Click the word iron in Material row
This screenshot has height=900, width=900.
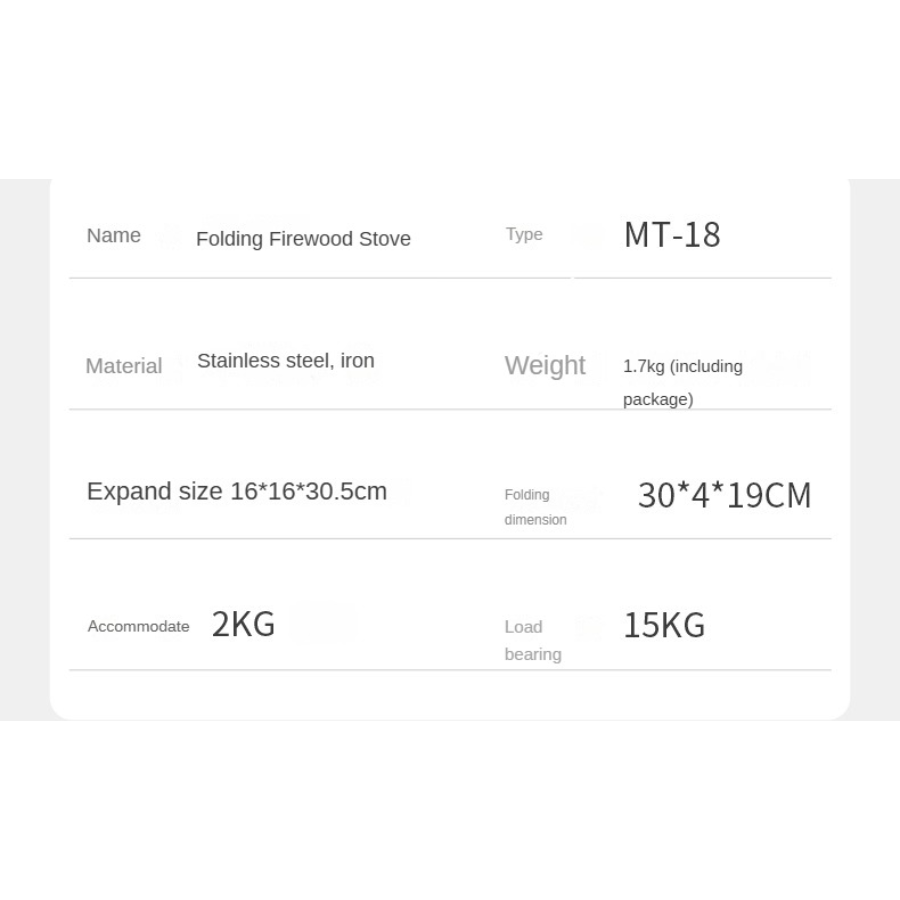358,361
